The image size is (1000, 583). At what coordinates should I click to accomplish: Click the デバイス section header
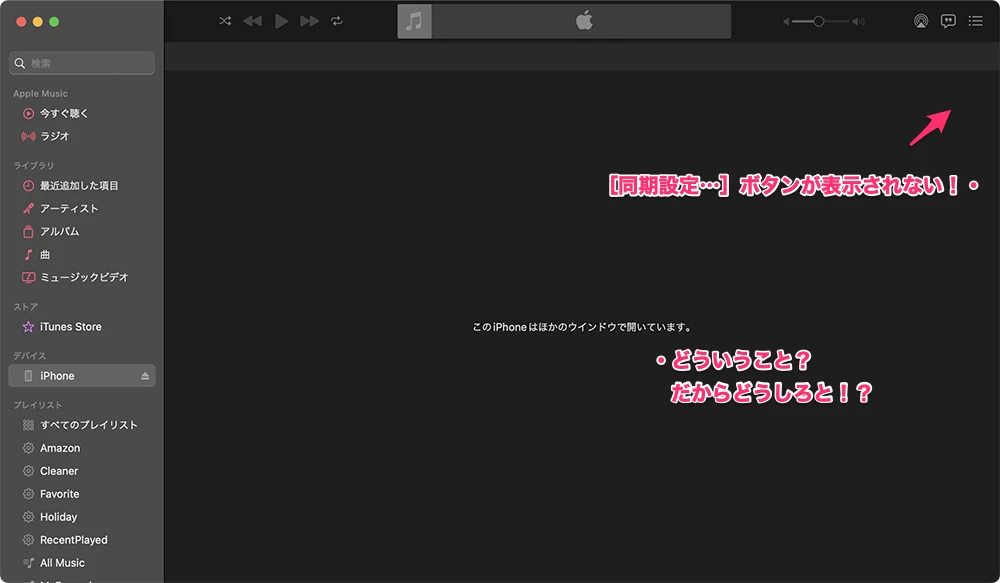tap(29, 355)
